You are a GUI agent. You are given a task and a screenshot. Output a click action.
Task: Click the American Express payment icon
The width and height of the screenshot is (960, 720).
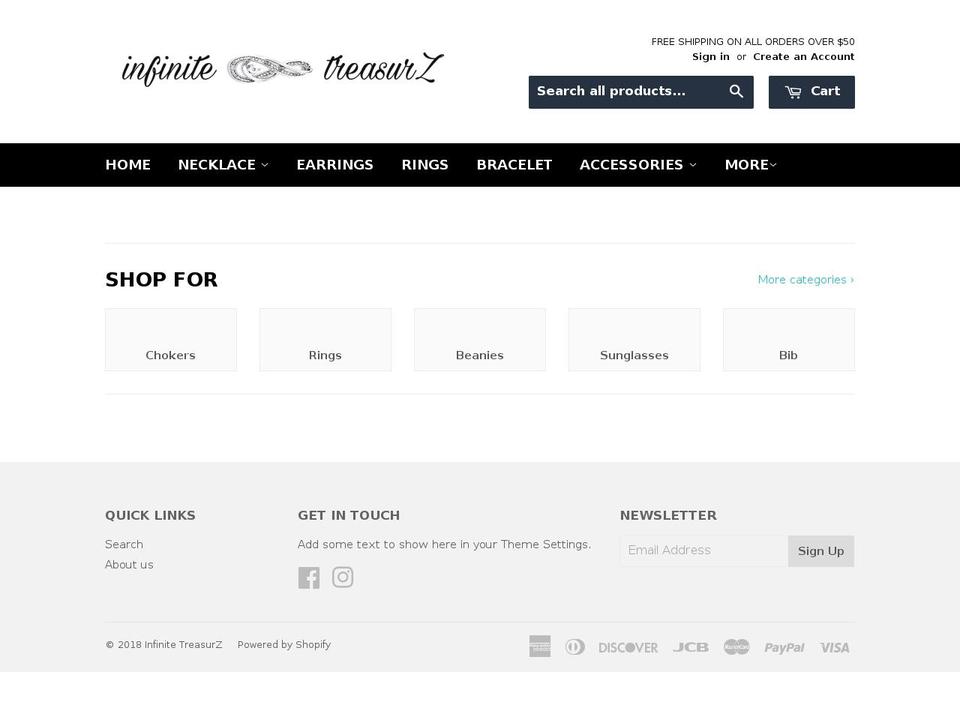(540, 647)
